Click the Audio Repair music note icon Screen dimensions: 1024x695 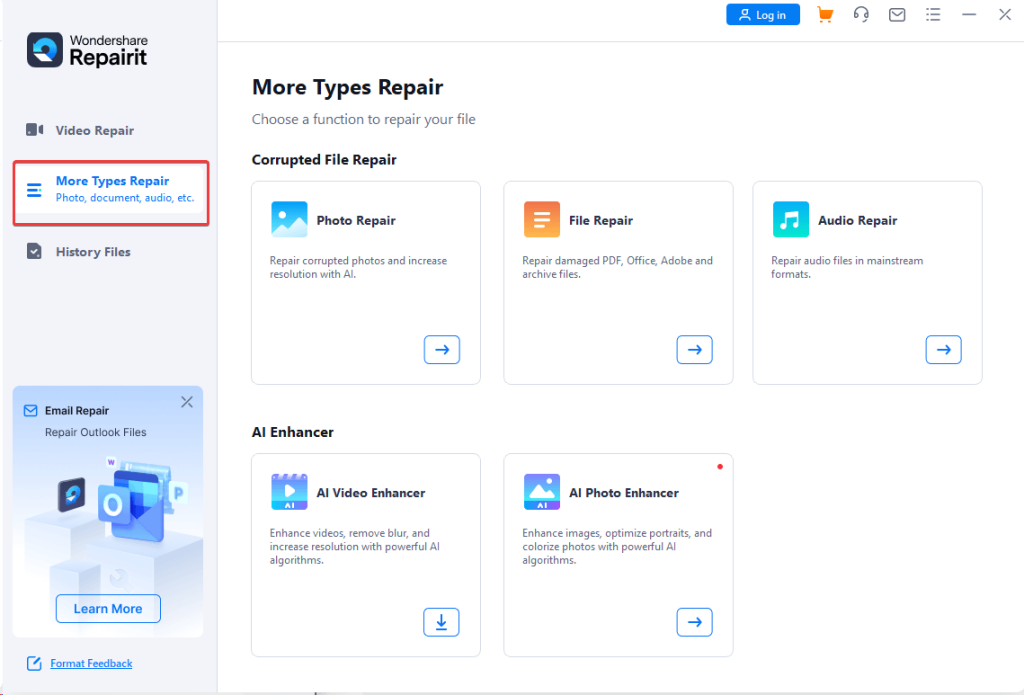pos(791,220)
